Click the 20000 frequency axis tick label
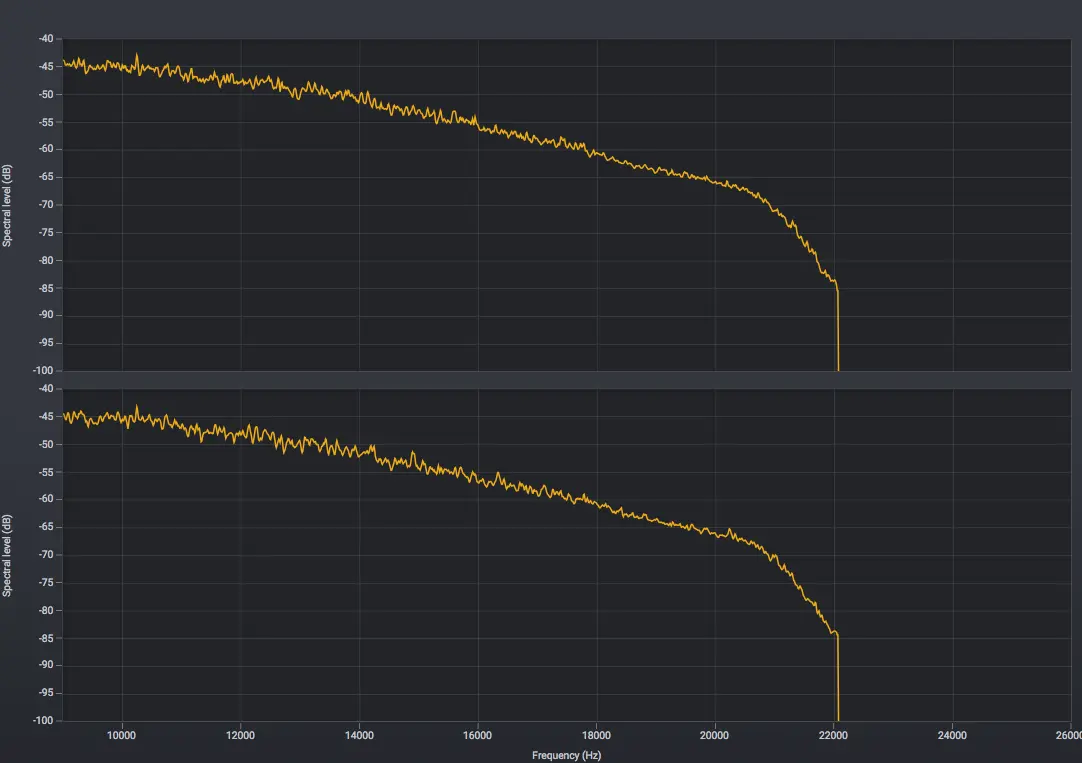1082x763 pixels. tap(715, 735)
